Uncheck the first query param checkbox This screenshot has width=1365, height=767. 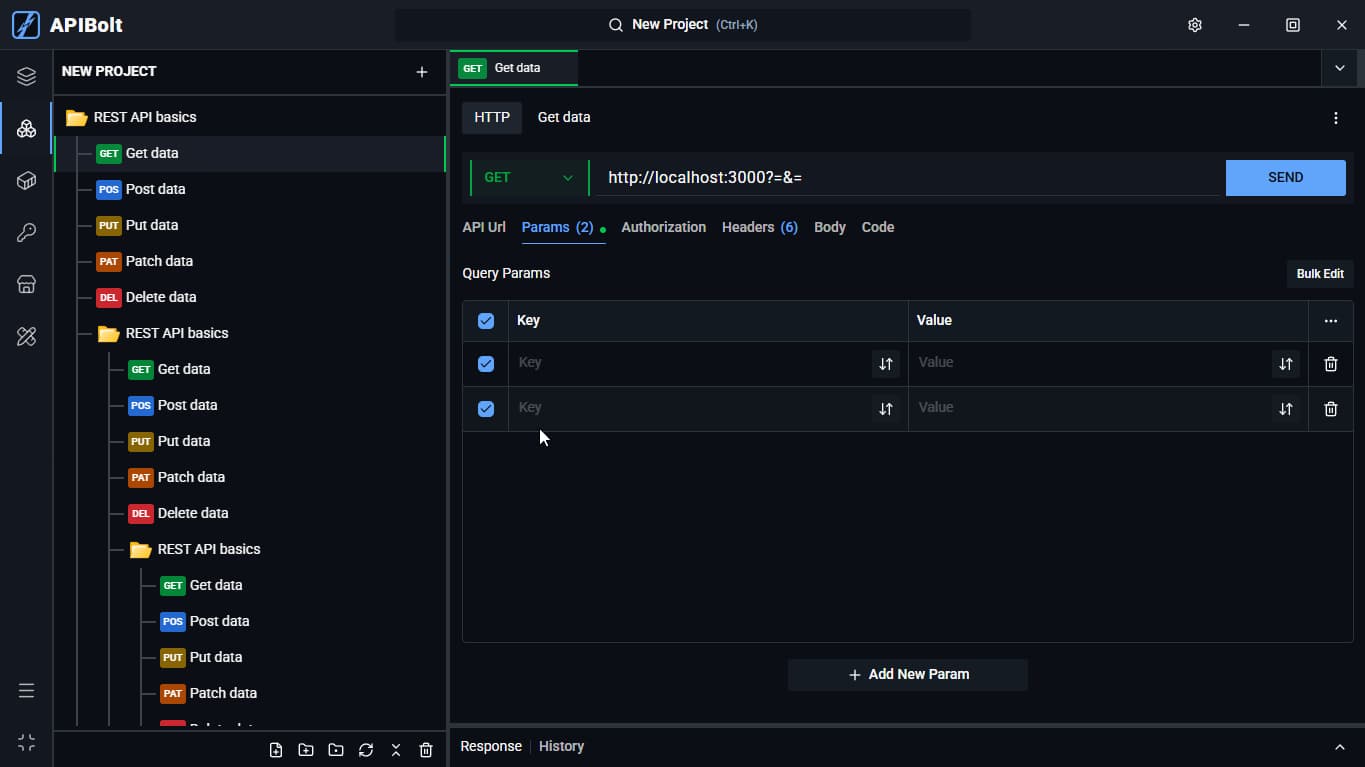point(486,364)
